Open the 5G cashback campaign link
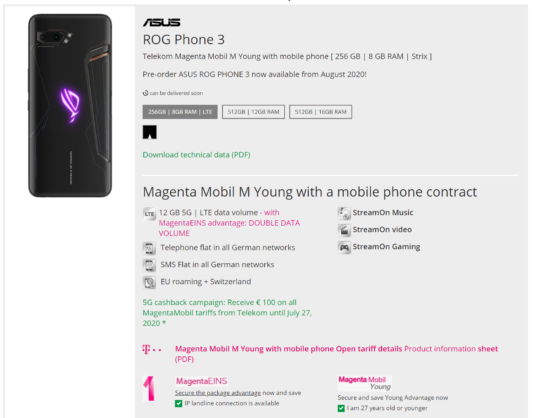The height and width of the screenshot is (418, 550). pos(227,313)
